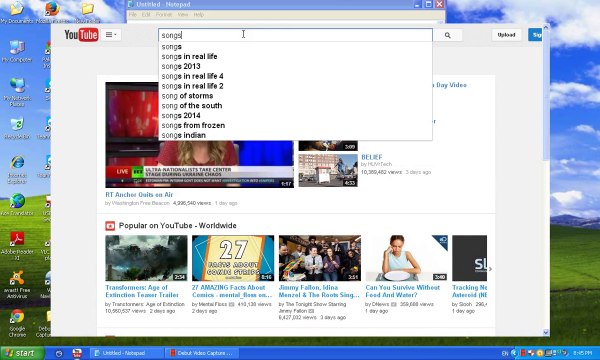Select suggestion 'songs 2013'
Screen dimensions: 600x360
(x=295, y=67)
